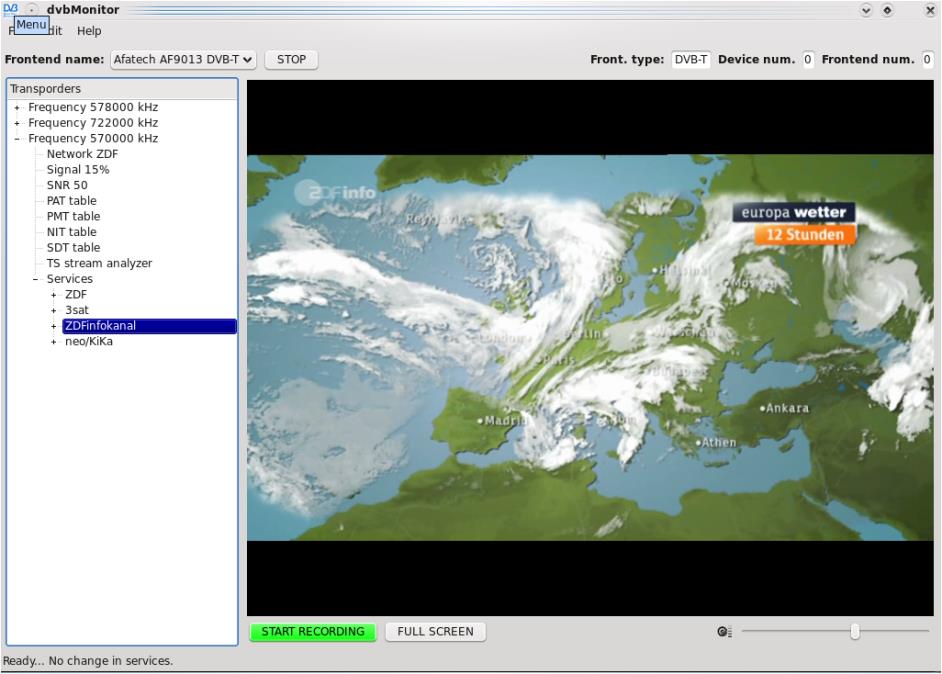Select the SNR 50 row
942x674 pixels.
tap(67, 186)
